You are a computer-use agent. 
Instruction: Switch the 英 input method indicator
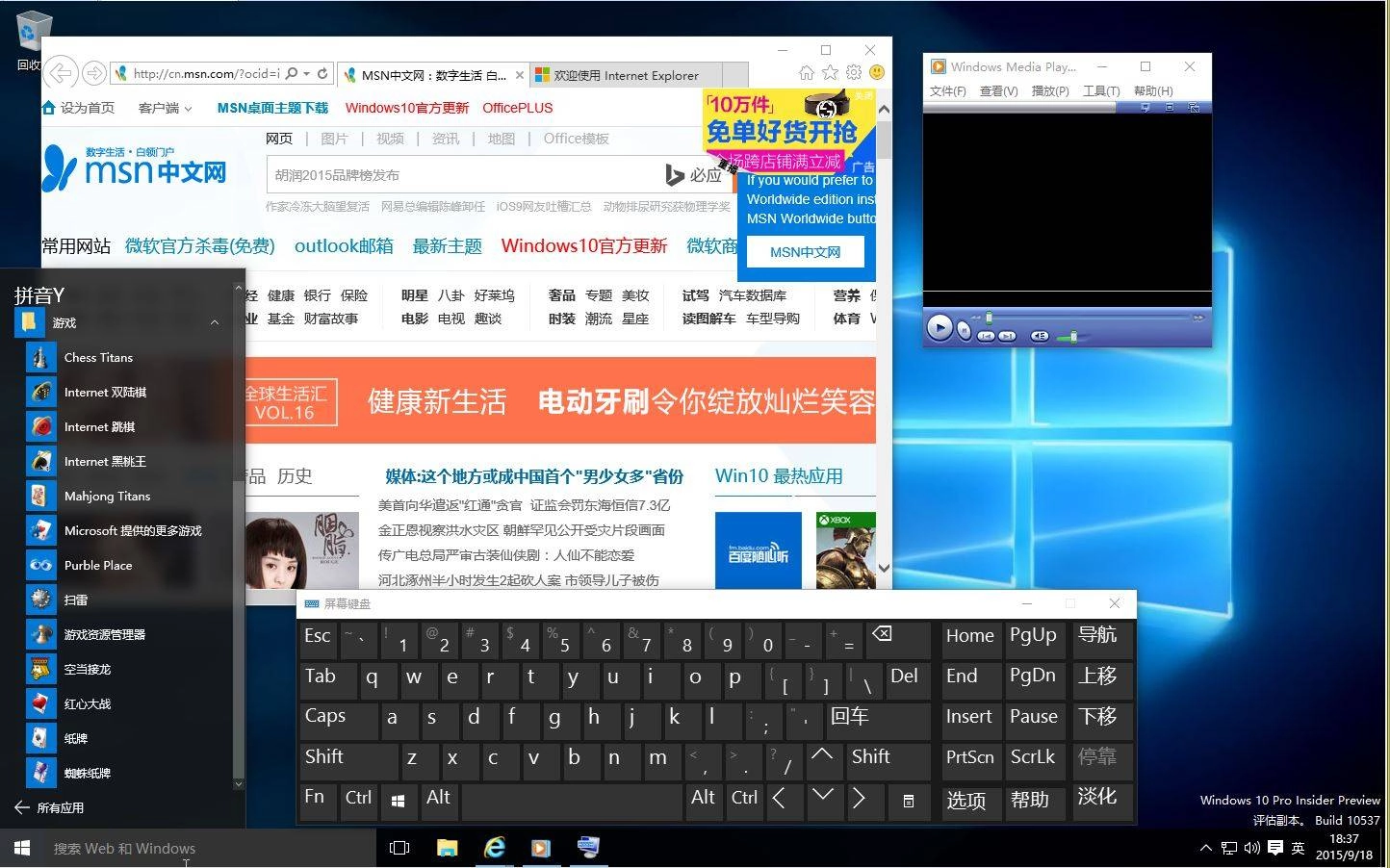(x=1298, y=848)
